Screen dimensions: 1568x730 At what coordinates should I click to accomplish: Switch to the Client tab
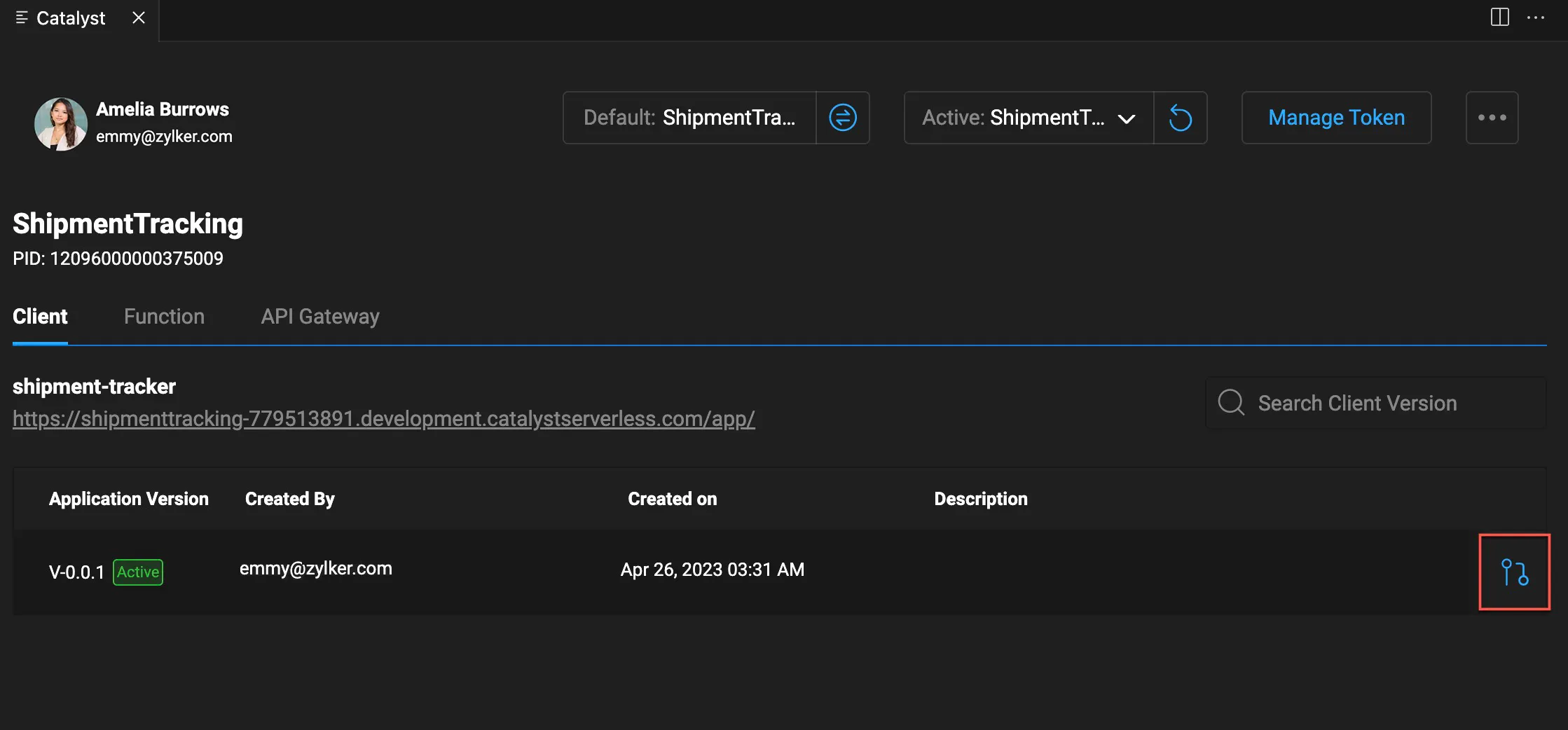[40, 317]
